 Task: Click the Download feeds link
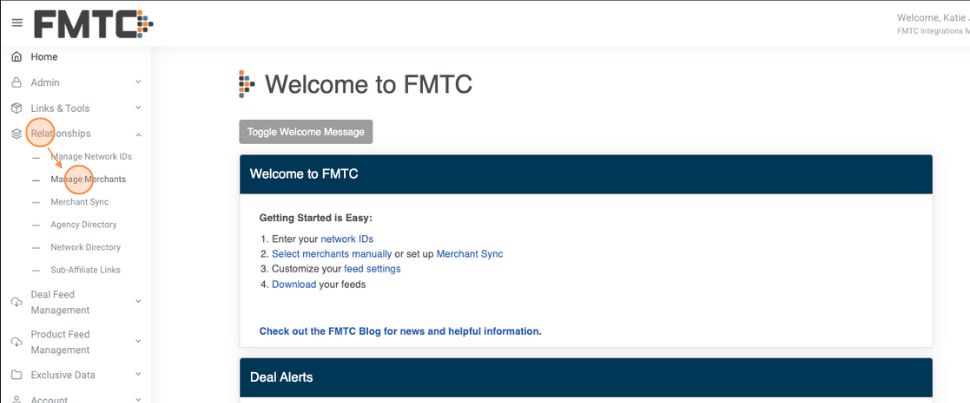tap(294, 284)
